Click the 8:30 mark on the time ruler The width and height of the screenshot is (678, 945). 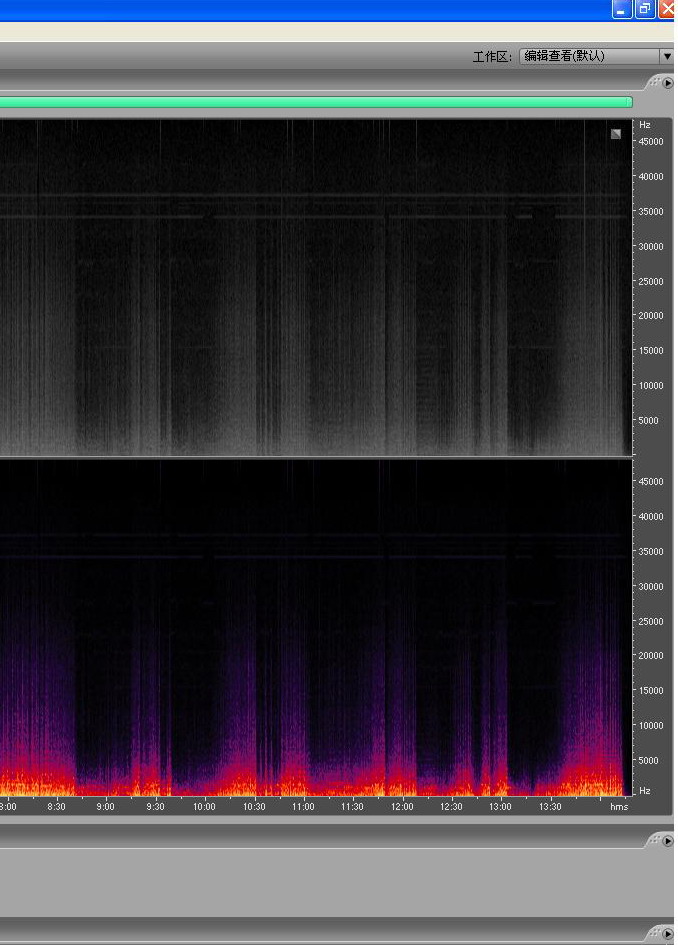pos(56,806)
